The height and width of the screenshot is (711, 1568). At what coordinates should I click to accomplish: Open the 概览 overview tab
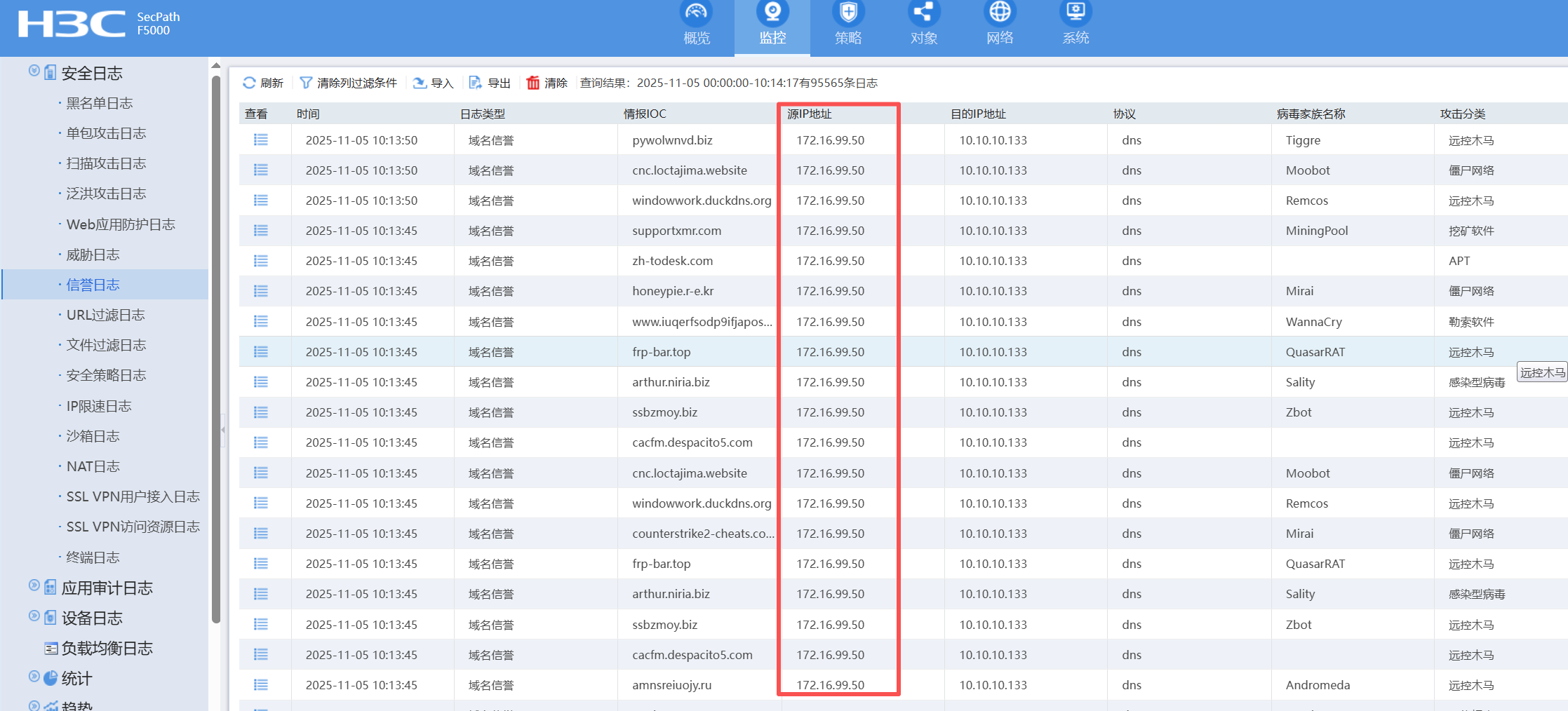(x=696, y=25)
